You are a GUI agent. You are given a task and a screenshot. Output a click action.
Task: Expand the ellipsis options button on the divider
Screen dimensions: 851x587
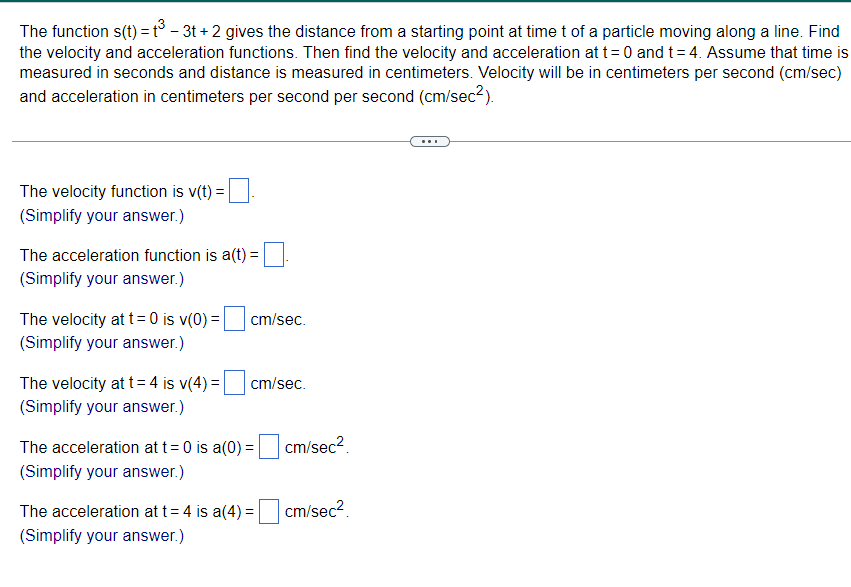(x=429, y=141)
